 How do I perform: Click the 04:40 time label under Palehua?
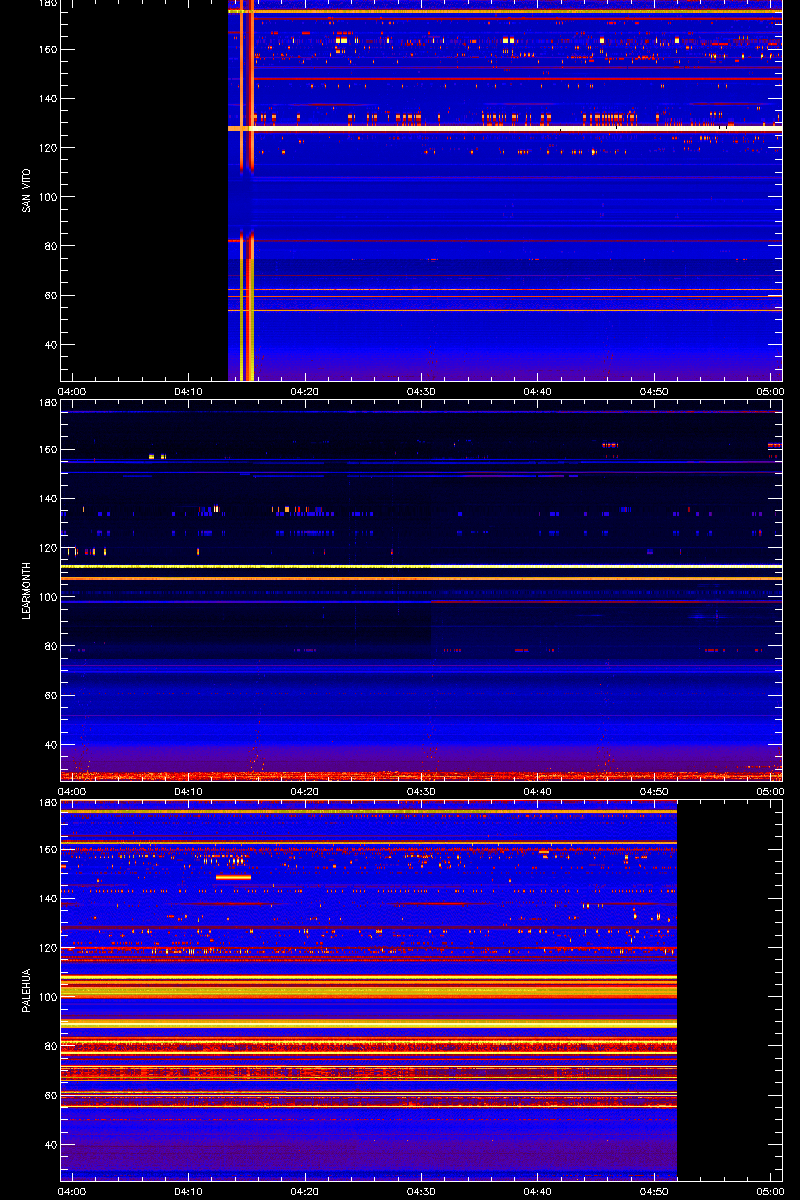click(x=539, y=1192)
